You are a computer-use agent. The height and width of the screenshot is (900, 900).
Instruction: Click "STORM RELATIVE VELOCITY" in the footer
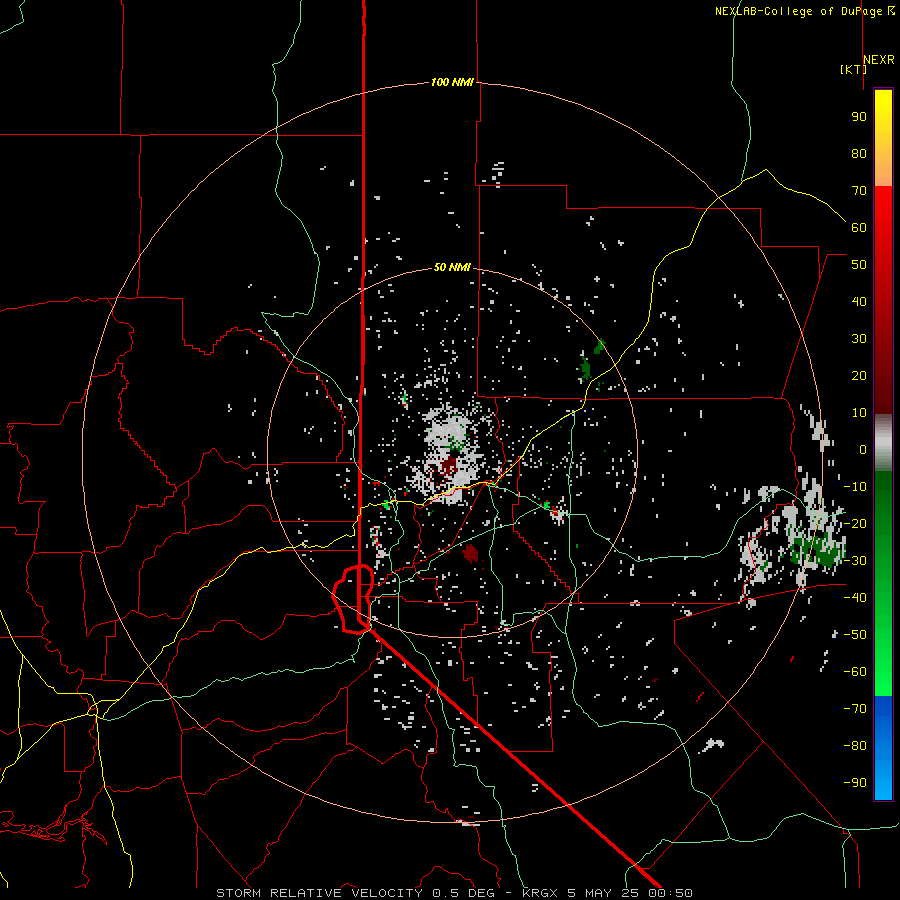319,893
